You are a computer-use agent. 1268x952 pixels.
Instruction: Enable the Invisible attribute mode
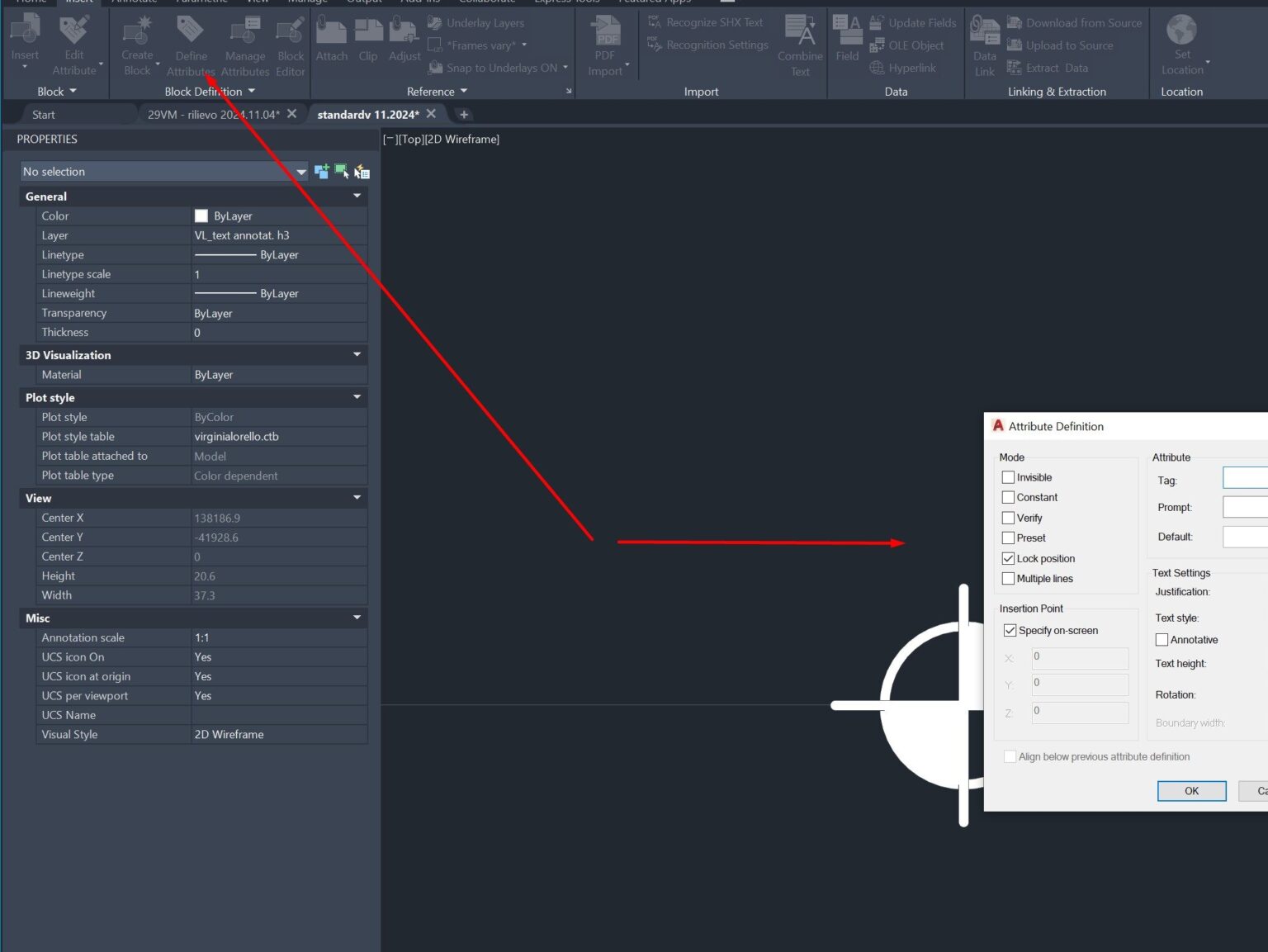click(x=1008, y=476)
